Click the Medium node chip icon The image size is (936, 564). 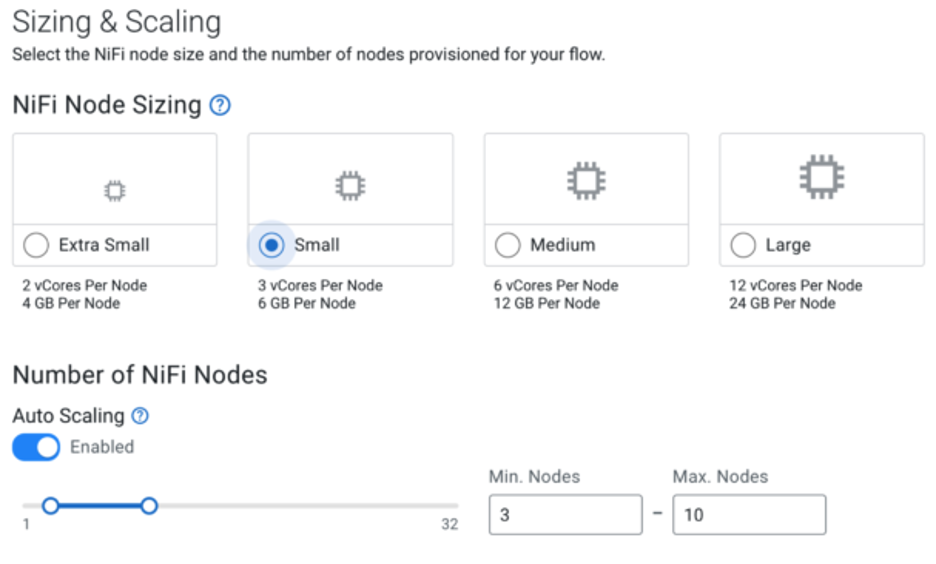[x=586, y=180]
